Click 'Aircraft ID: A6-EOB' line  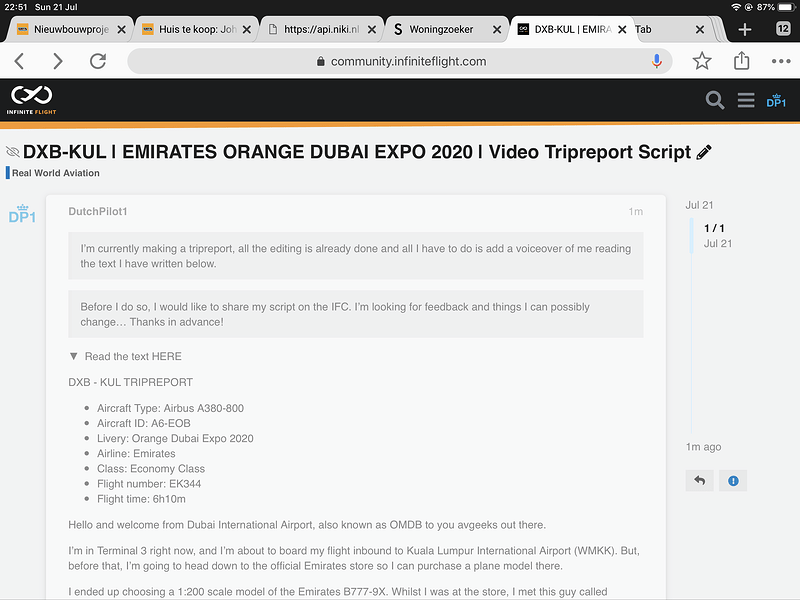[x=144, y=423]
